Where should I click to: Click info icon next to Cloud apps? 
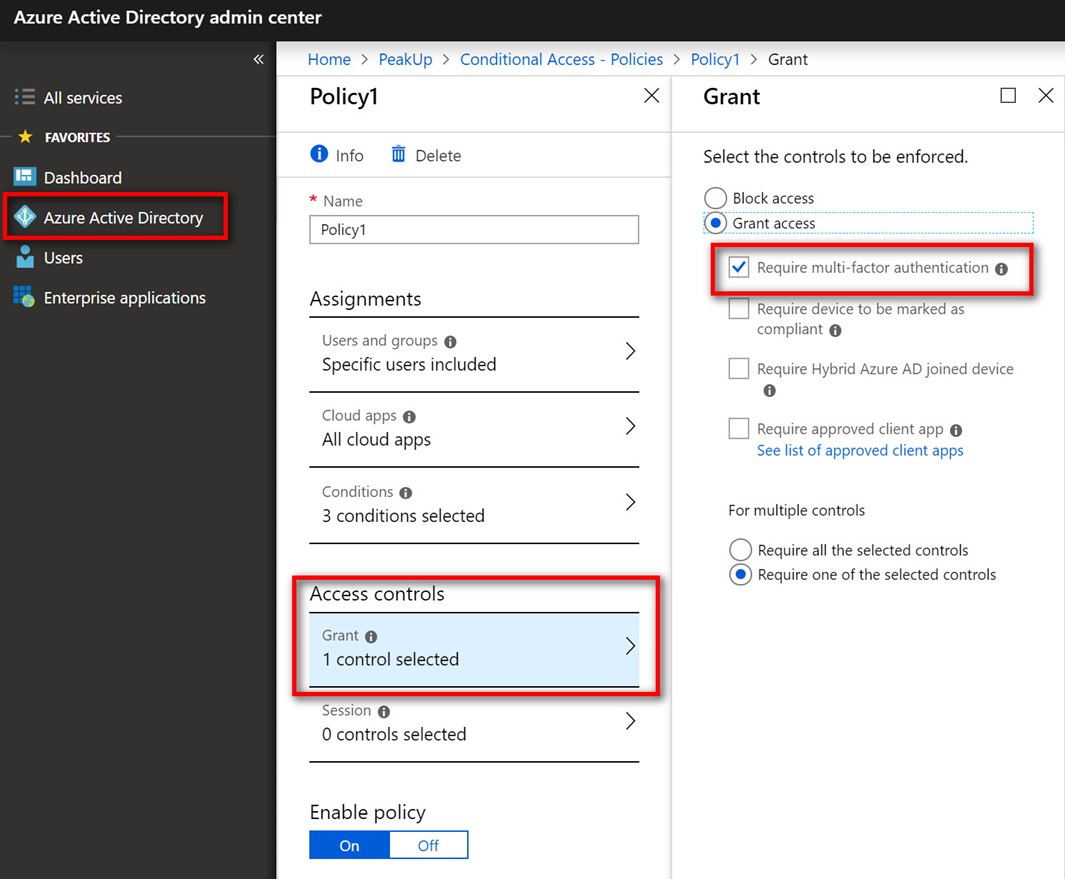point(409,417)
